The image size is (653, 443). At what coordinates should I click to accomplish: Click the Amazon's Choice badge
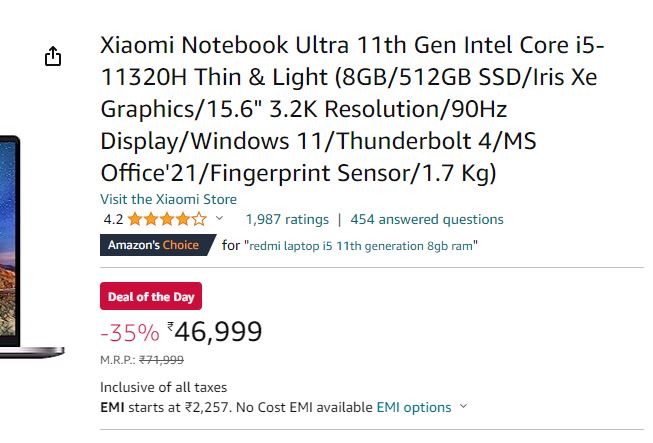tap(158, 245)
